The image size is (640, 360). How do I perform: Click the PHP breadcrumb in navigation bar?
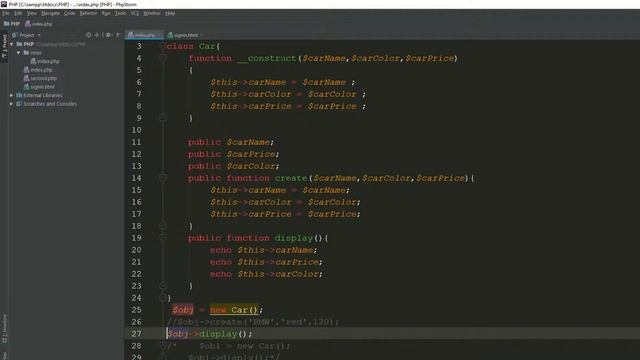(12, 24)
